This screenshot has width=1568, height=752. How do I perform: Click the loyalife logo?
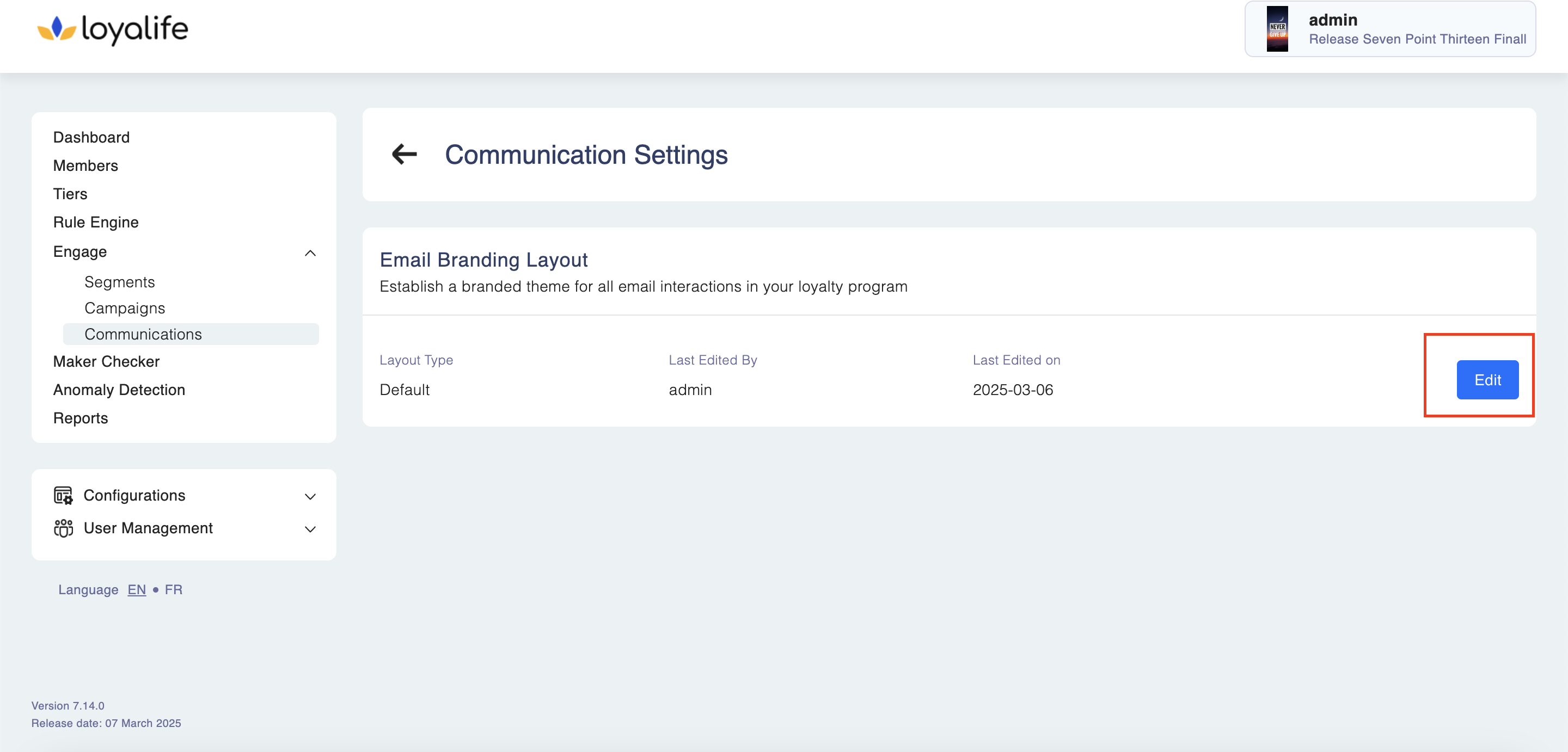113,29
